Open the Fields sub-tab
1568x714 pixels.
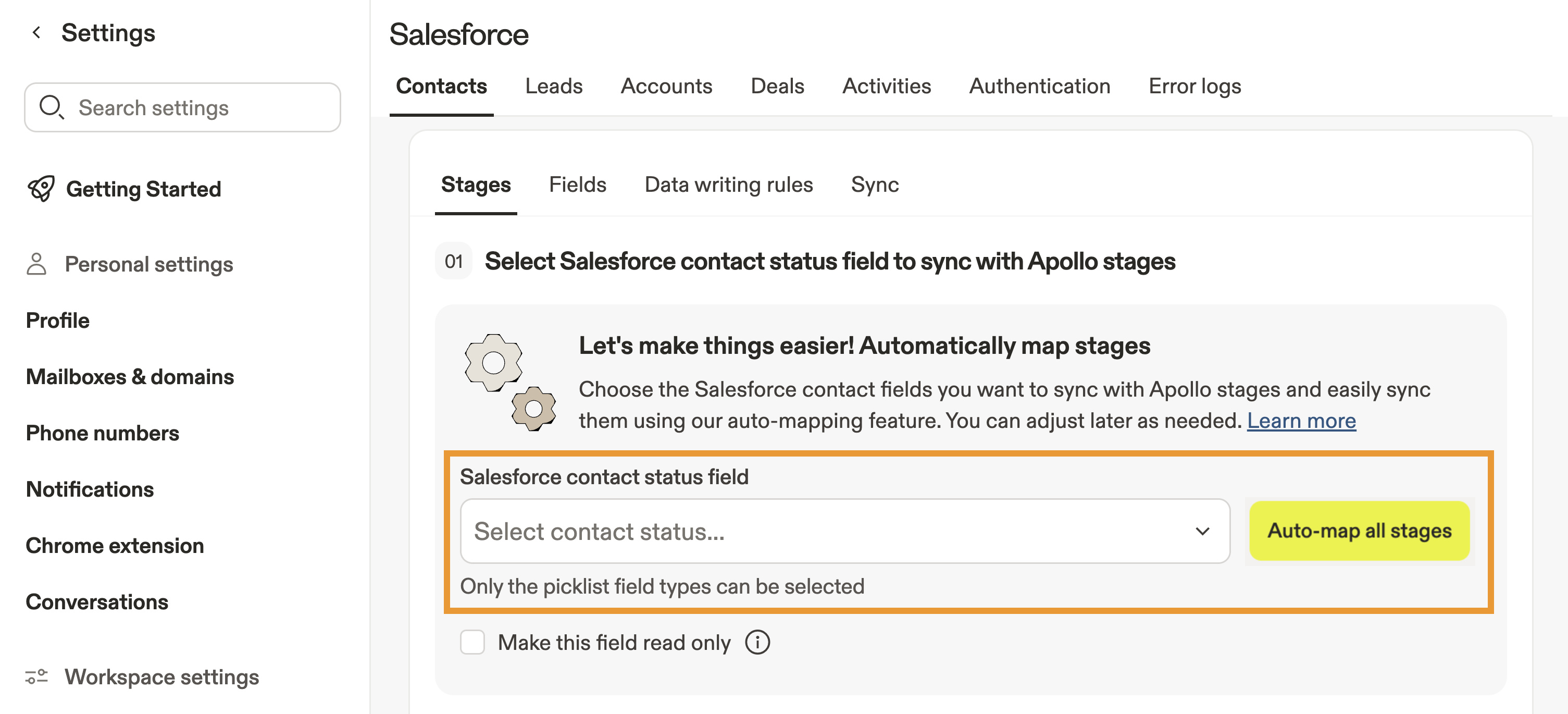click(x=577, y=184)
